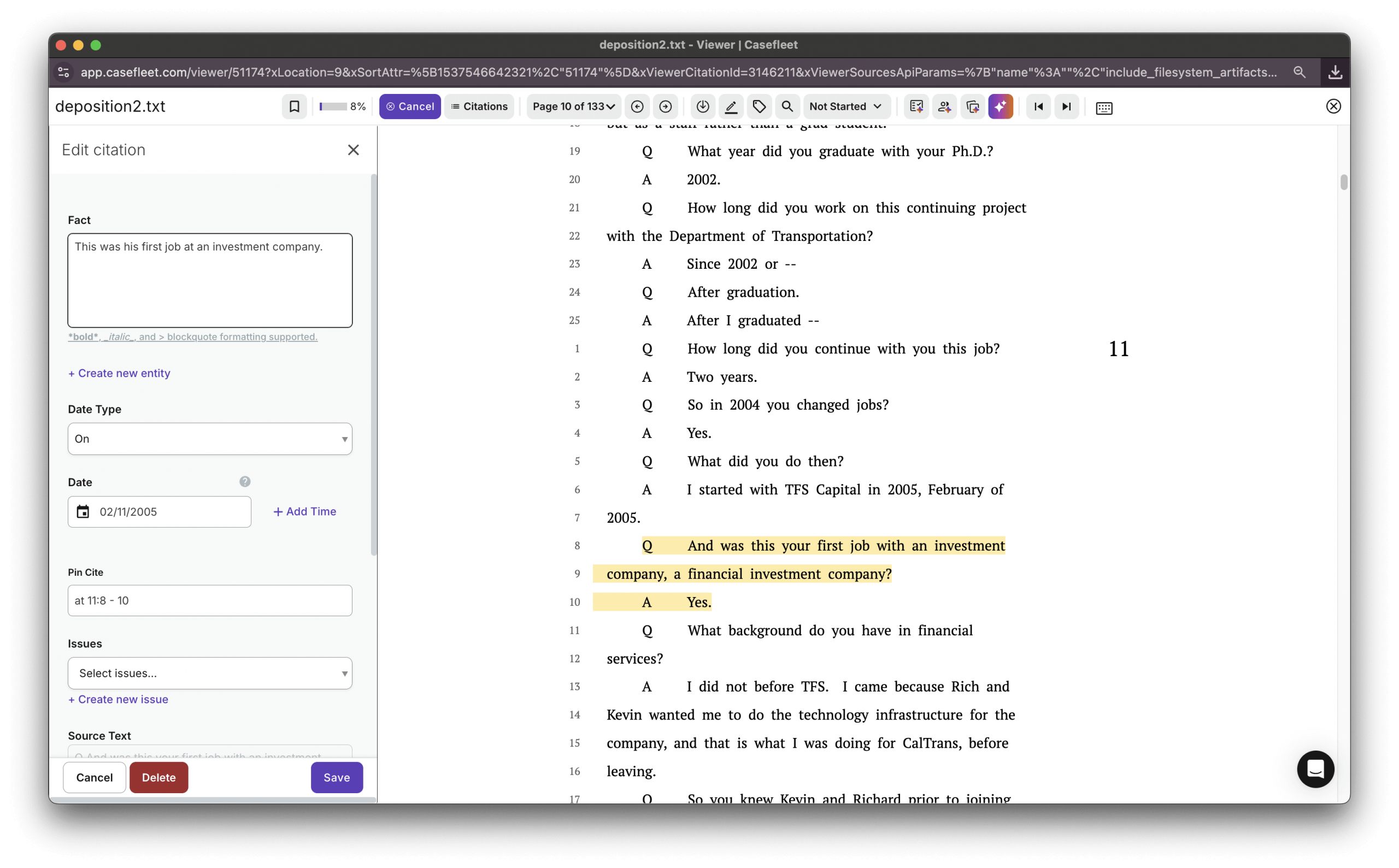Click the line "After I graduated --"

pyautogui.click(x=753, y=320)
